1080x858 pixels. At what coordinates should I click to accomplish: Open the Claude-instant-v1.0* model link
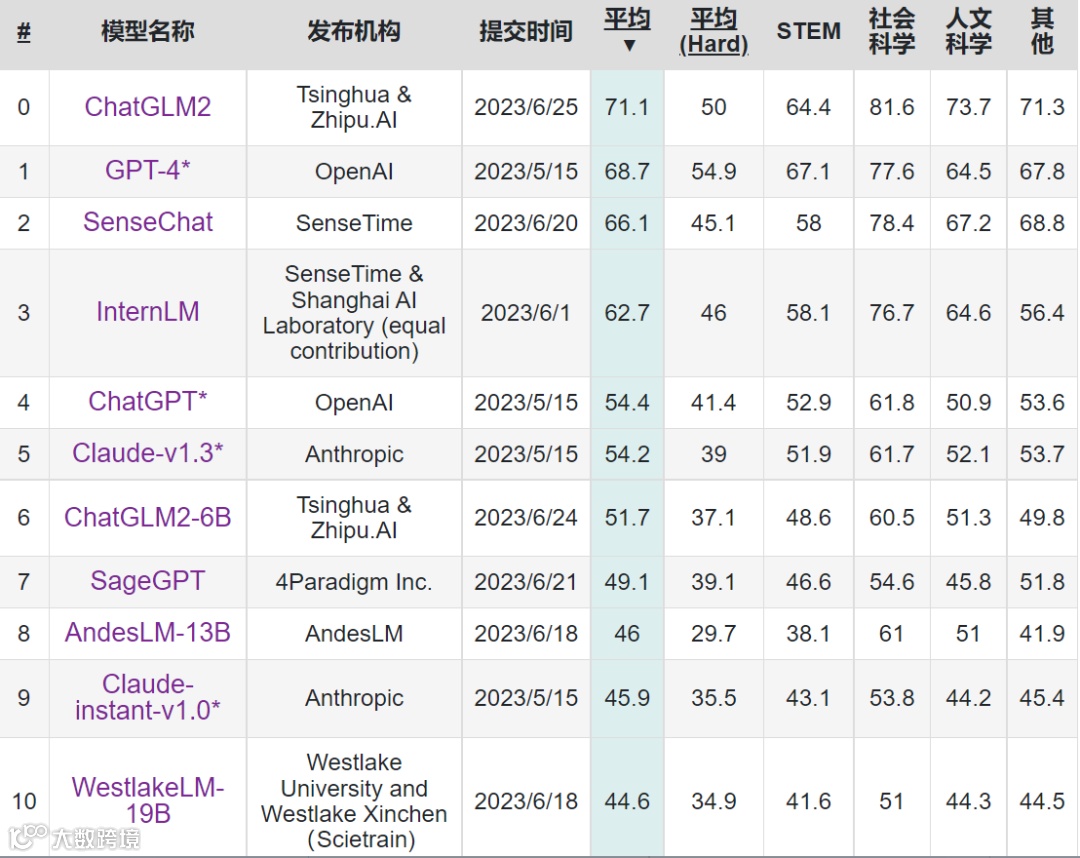click(147, 698)
